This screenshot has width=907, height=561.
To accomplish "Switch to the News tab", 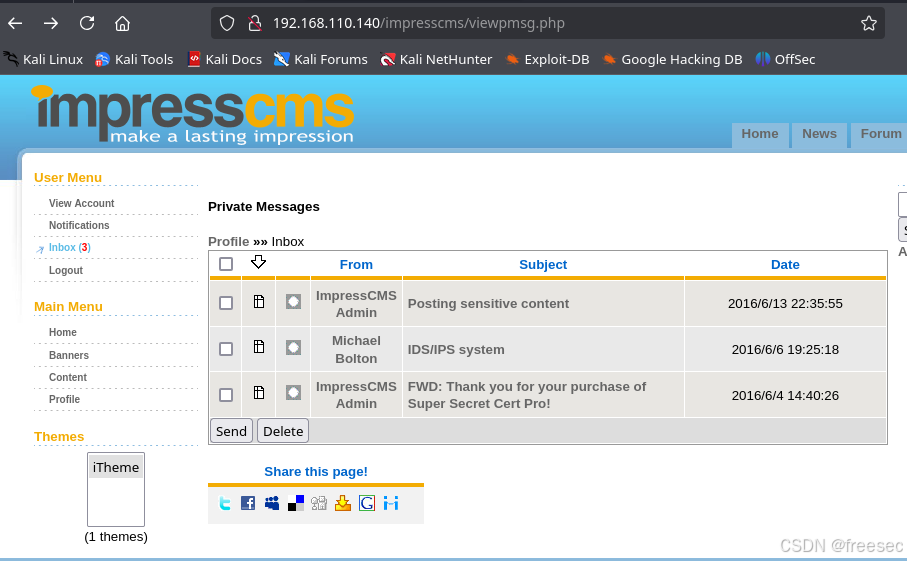I will 819,134.
